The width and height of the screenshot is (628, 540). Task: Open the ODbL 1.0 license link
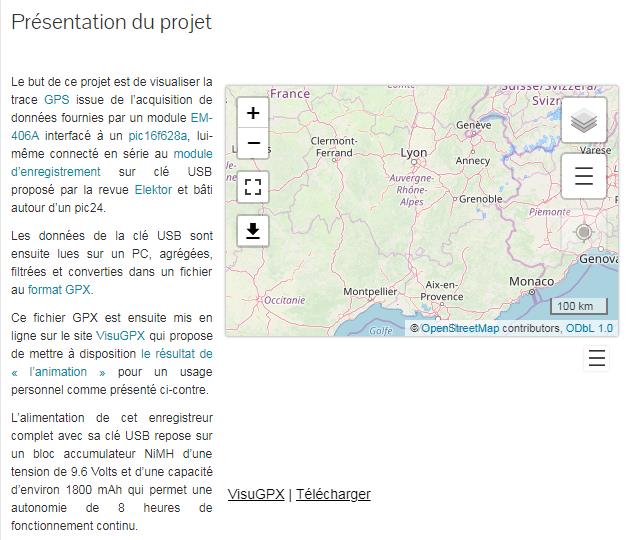click(x=589, y=328)
